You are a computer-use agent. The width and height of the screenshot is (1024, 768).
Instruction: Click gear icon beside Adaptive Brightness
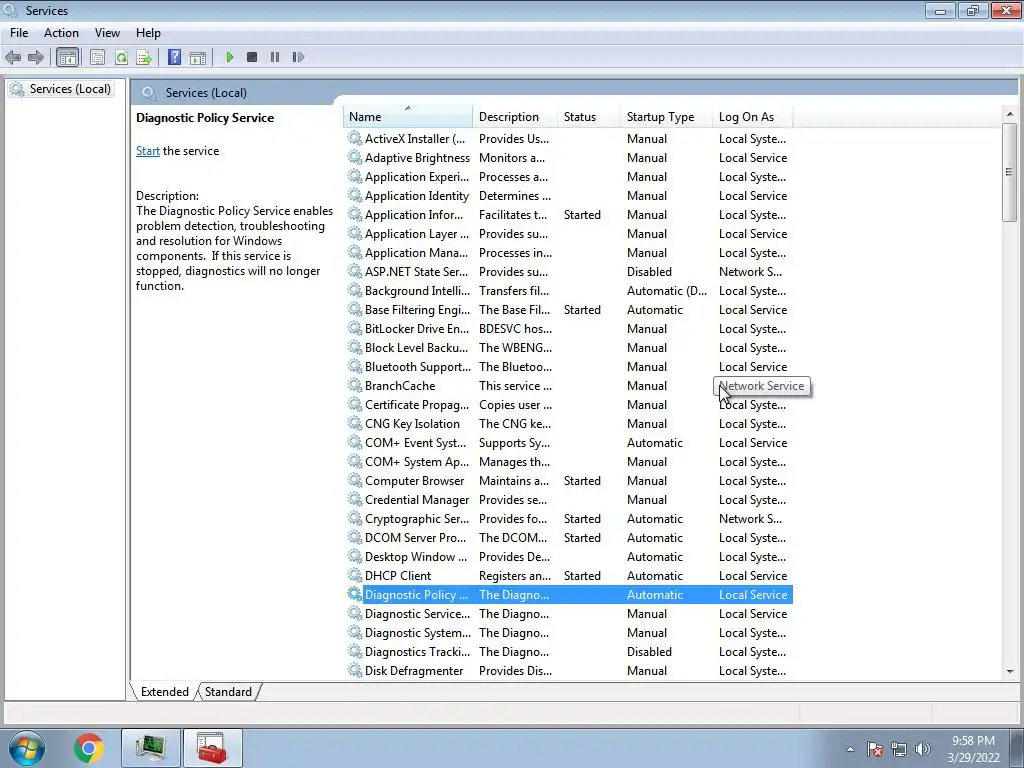pyautogui.click(x=355, y=157)
